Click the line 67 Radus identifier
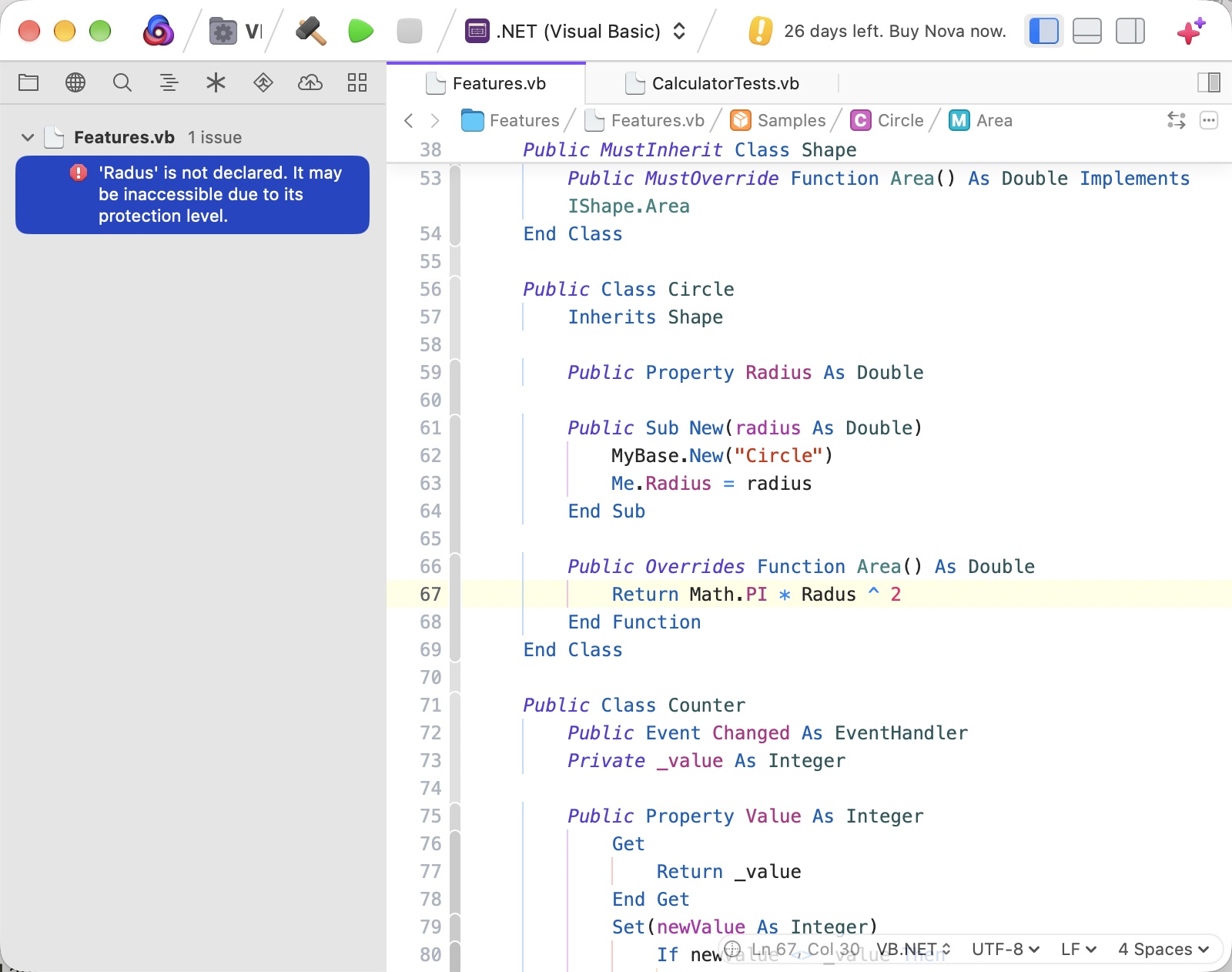 pos(829,595)
